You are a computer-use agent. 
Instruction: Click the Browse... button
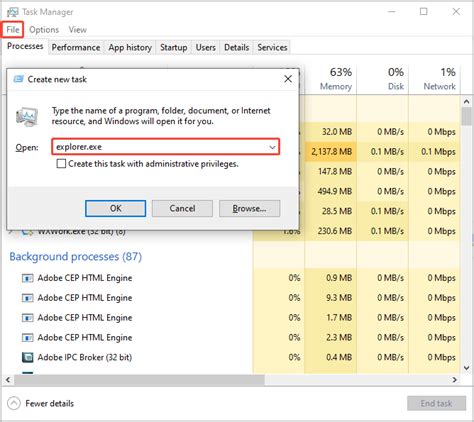pyautogui.click(x=249, y=208)
